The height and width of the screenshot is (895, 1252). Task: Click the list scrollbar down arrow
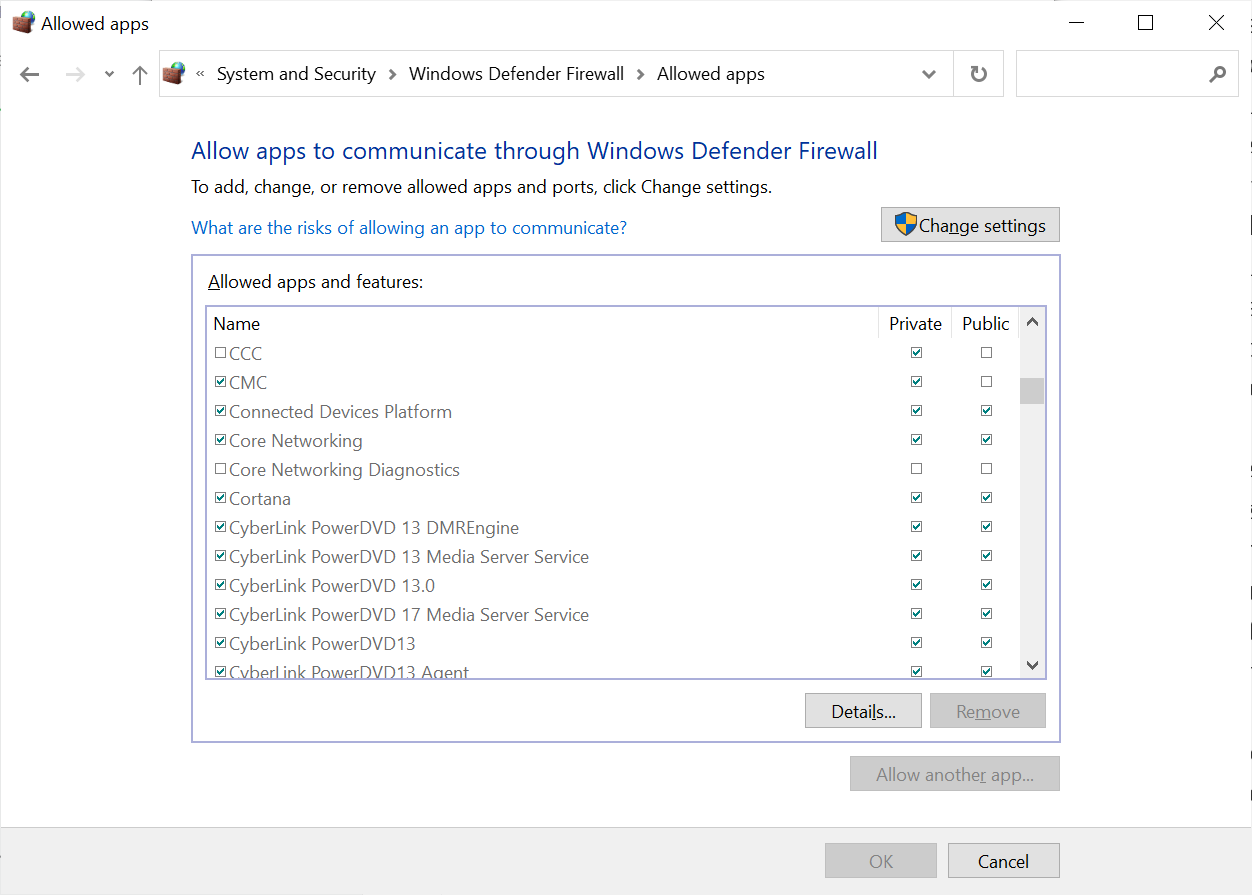[x=1033, y=665]
